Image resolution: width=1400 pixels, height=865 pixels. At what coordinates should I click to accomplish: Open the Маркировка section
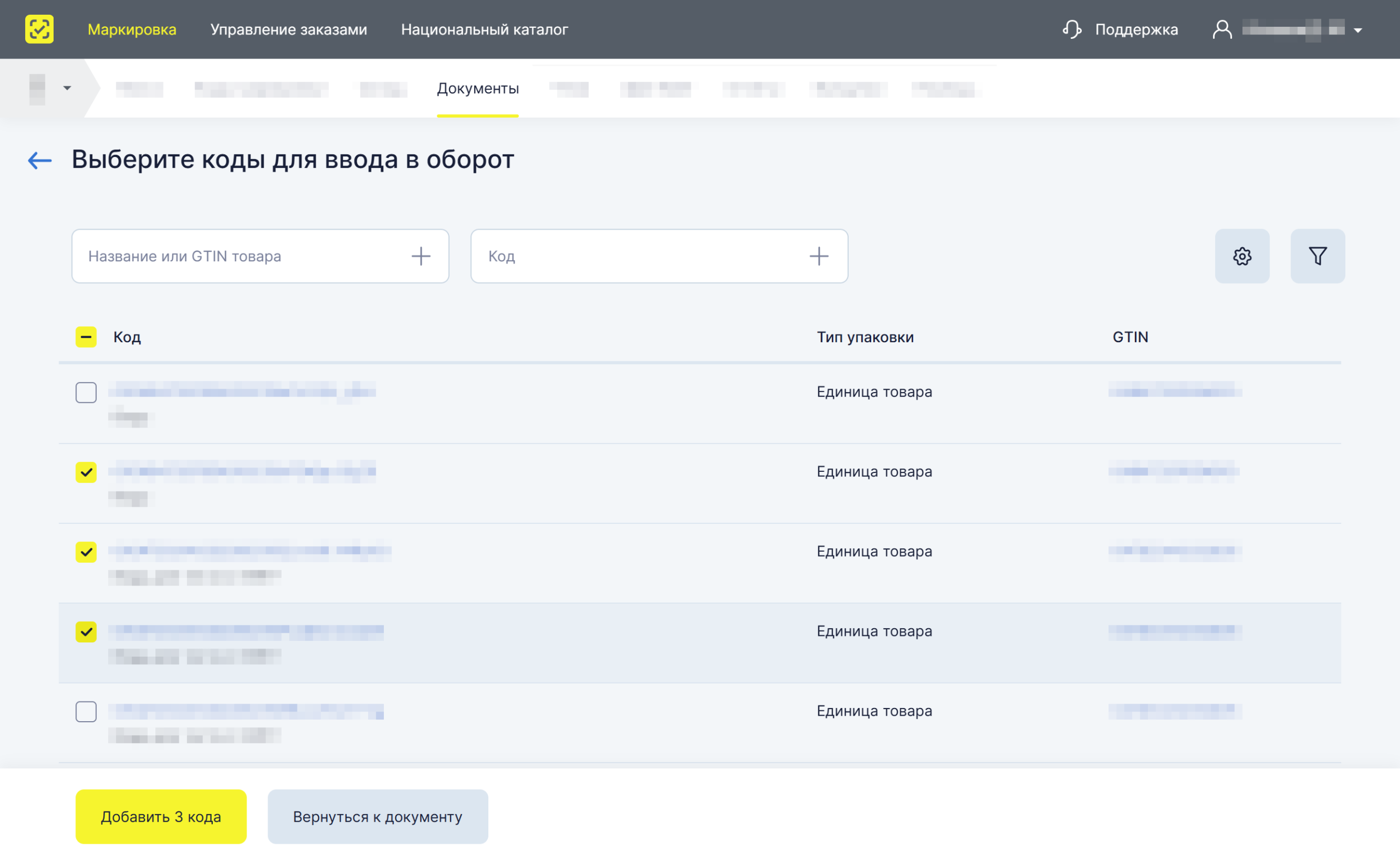[132, 29]
